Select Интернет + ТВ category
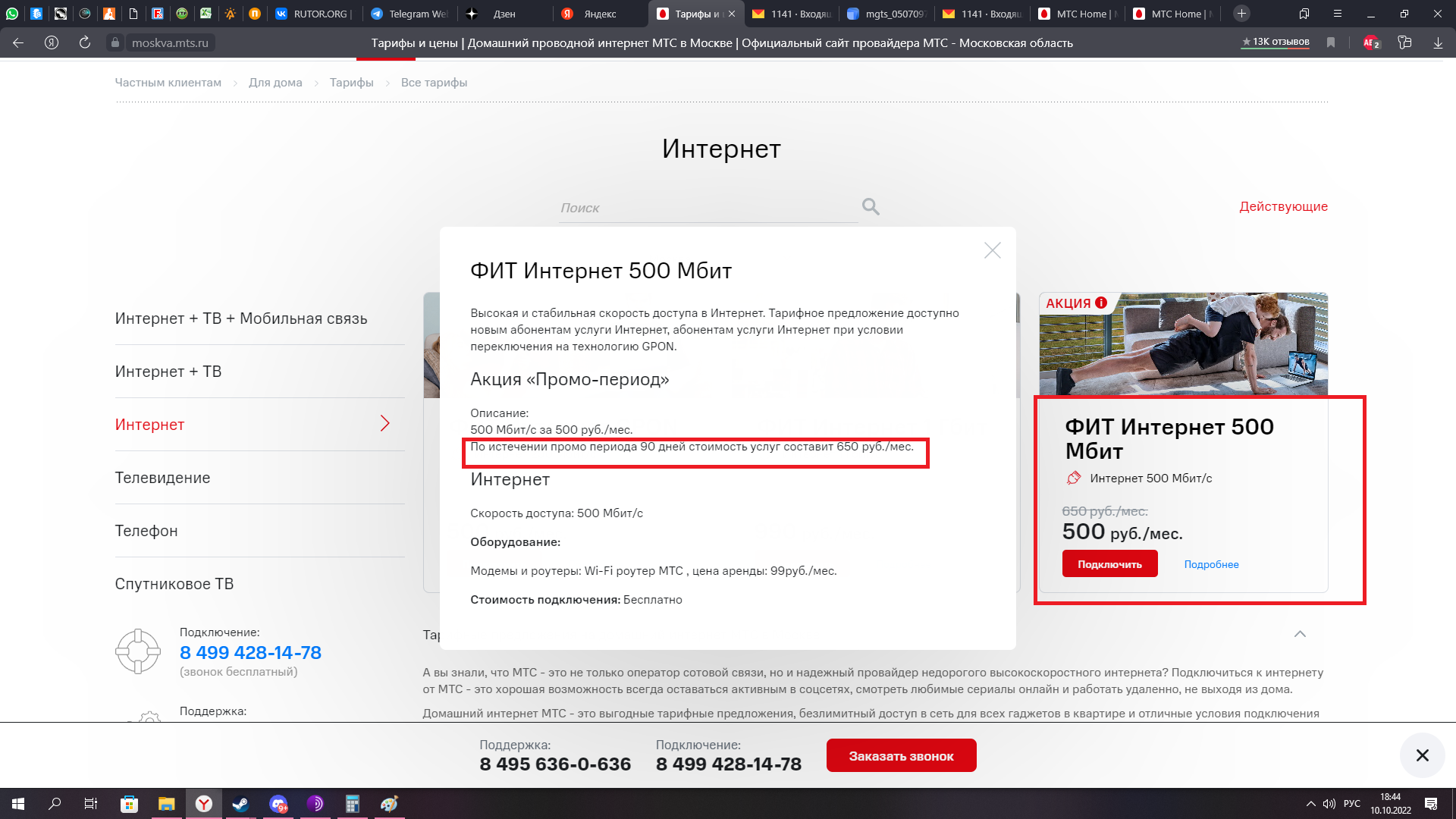The image size is (1456, 819). (x=168, y=372)
